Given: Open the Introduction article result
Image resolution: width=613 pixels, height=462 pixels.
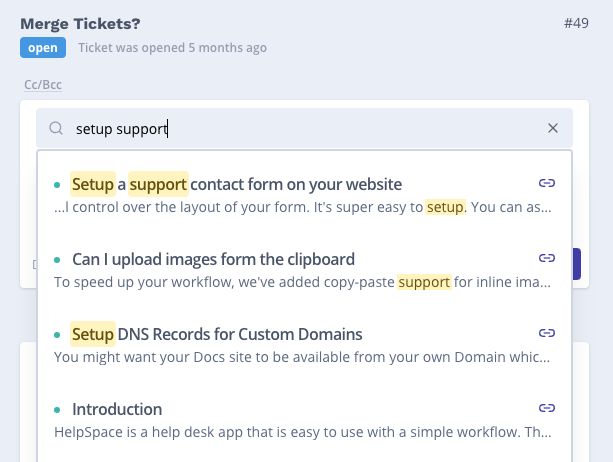Looking at the screenshot, I should (x=116, y=409).
